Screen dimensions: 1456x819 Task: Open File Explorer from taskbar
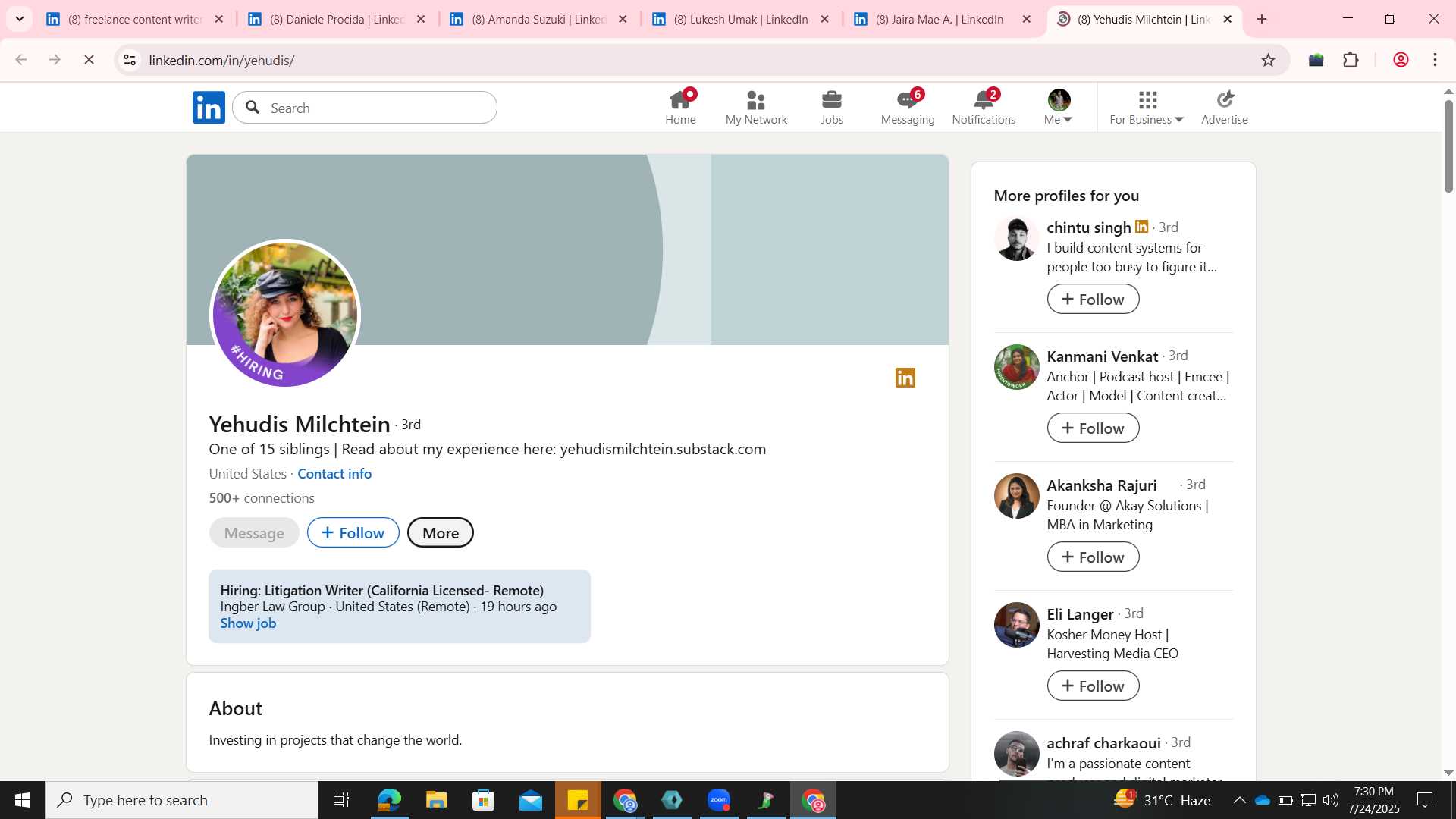(436, 800)
